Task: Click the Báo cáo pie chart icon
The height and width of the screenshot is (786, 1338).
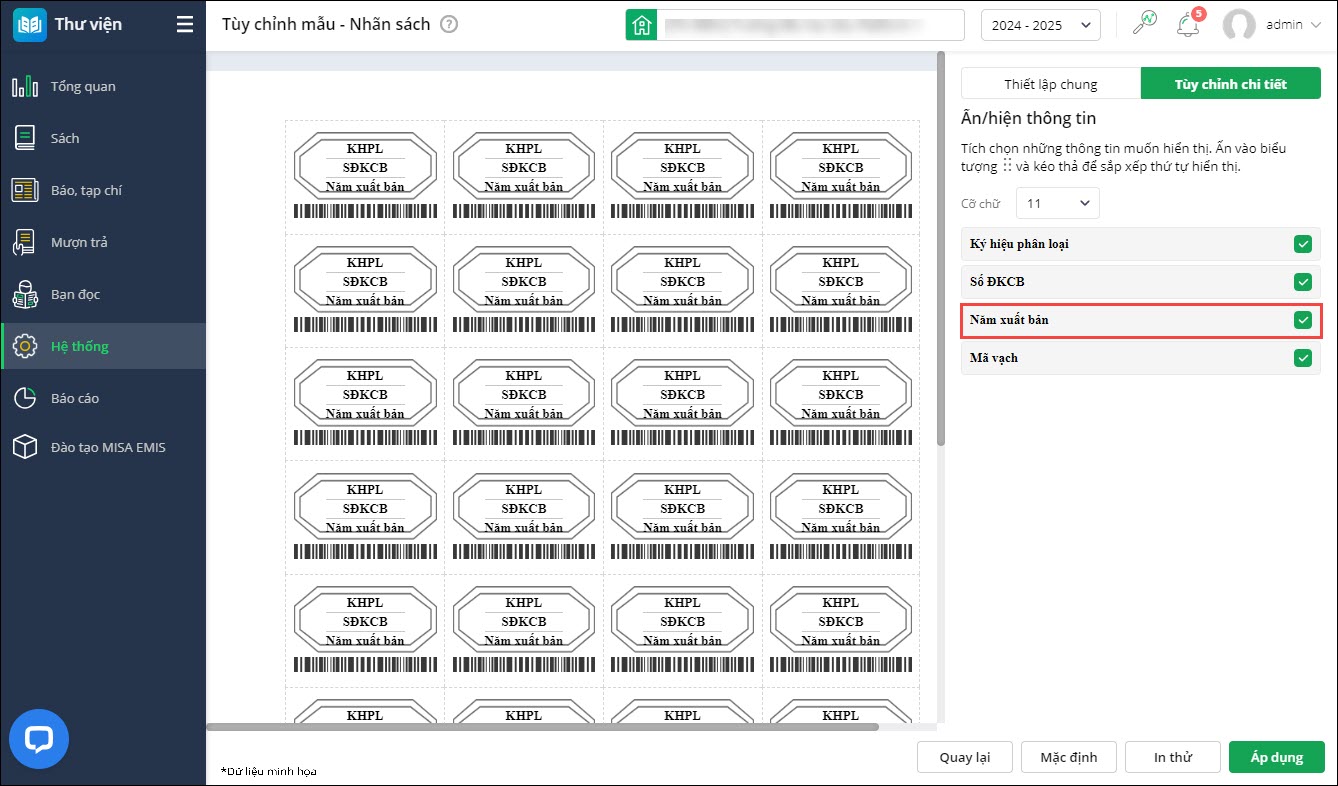Action: click(25, 398)
